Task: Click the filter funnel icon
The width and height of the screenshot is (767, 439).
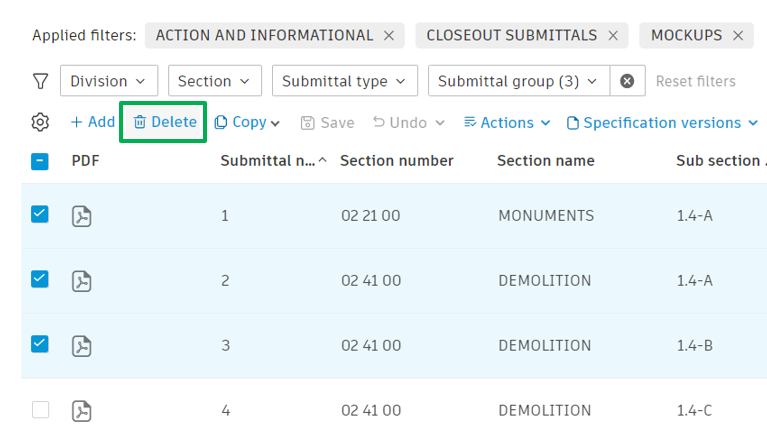Action: click(40, 81)
